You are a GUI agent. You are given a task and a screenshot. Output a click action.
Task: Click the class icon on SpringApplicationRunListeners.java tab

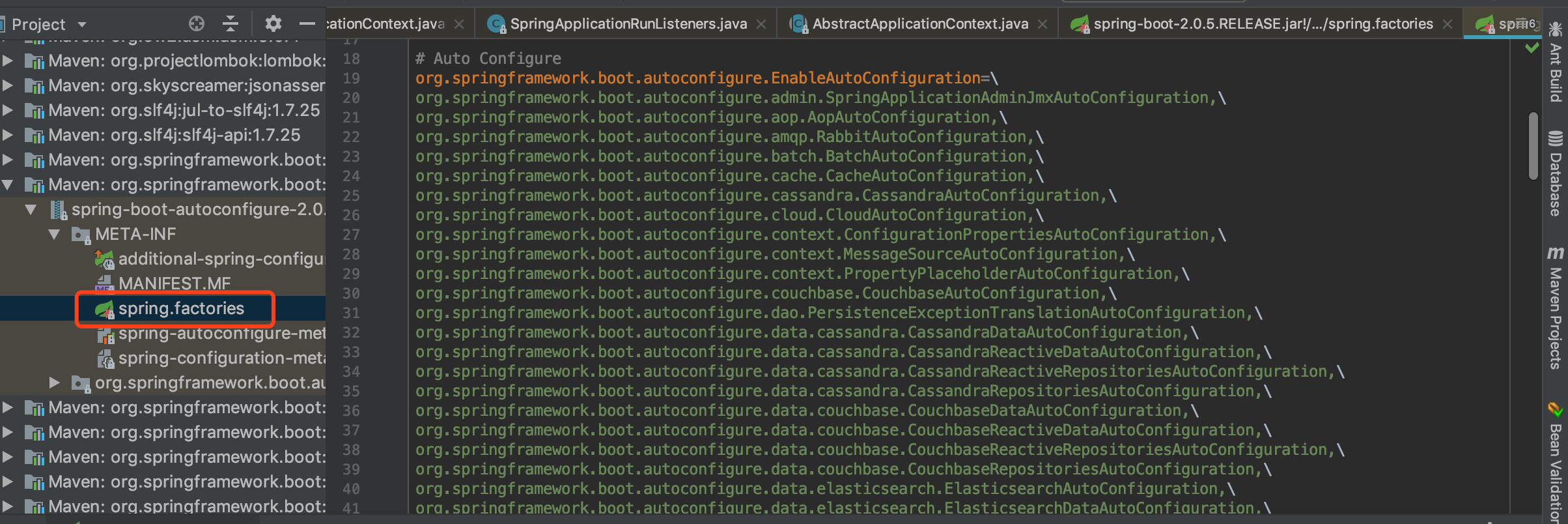click(497, 24)
